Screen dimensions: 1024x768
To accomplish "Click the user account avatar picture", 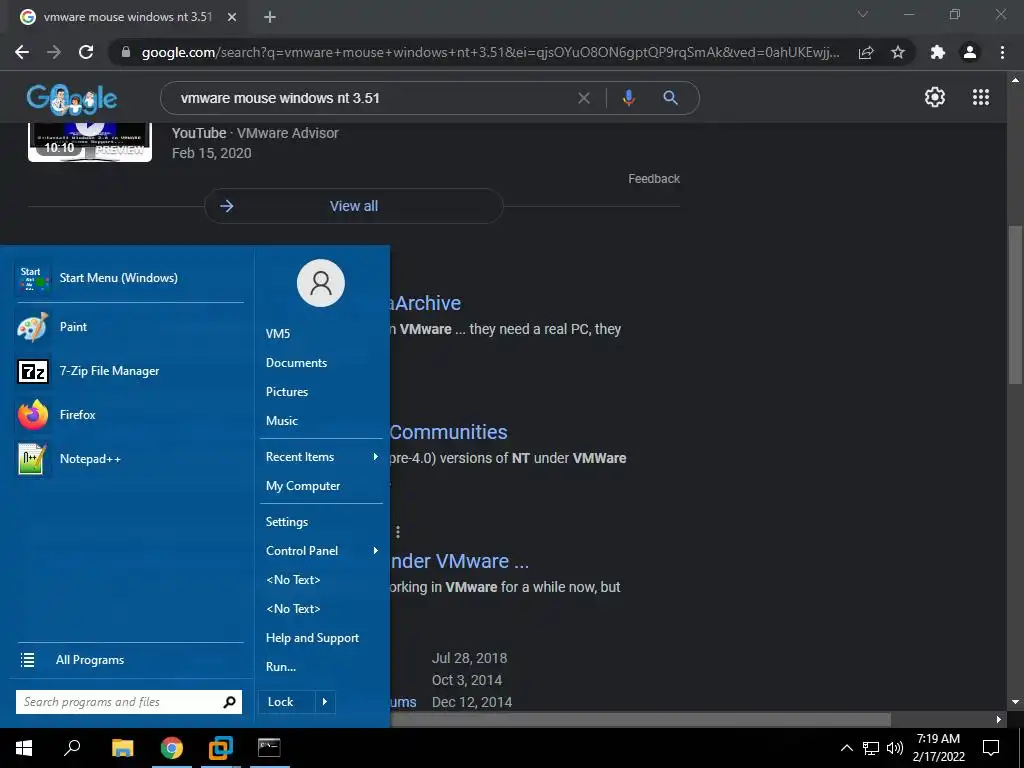I will tap(321, 283).
